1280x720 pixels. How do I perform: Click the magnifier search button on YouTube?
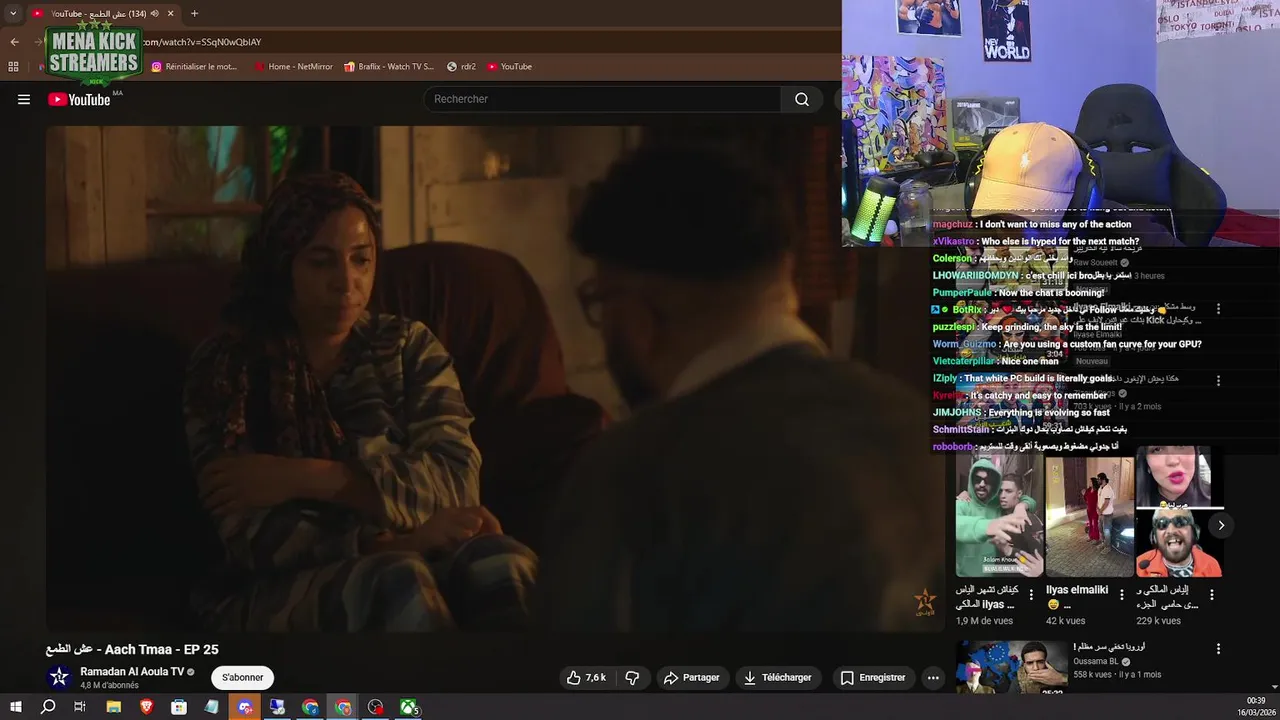tap(802, 99)
